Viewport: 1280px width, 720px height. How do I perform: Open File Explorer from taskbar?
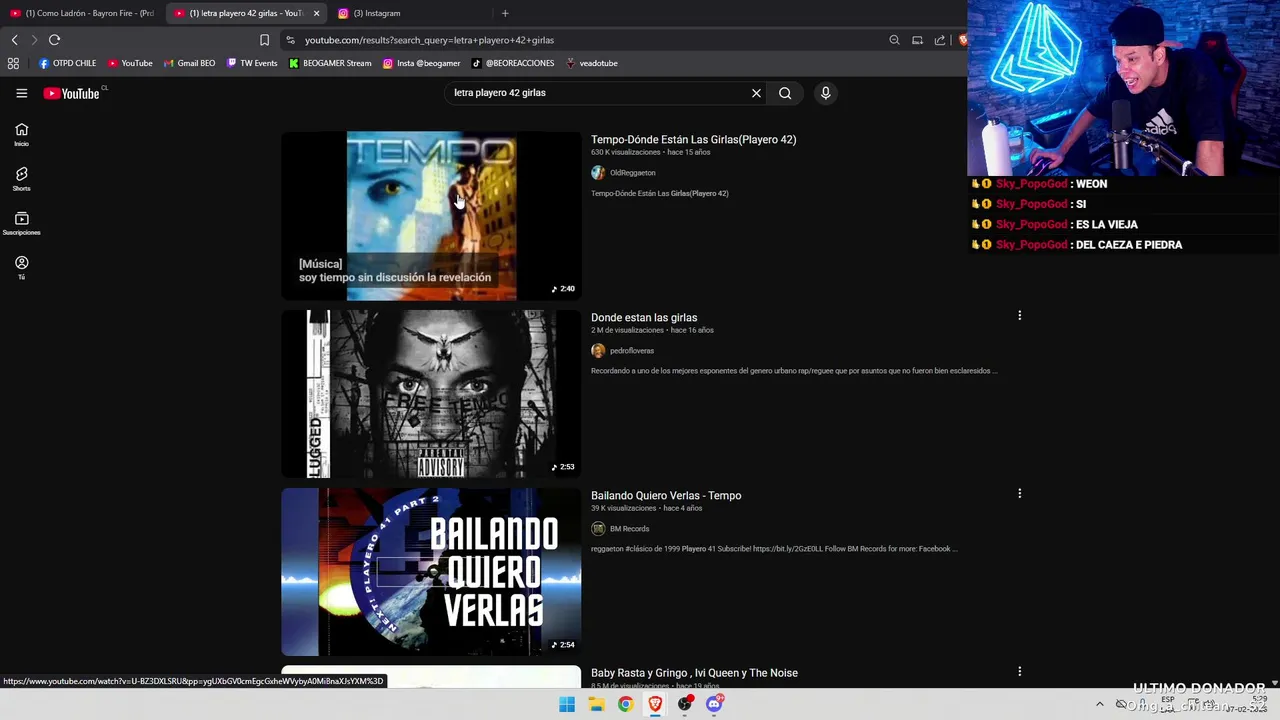pyautogui.click(x=596, y=705)
